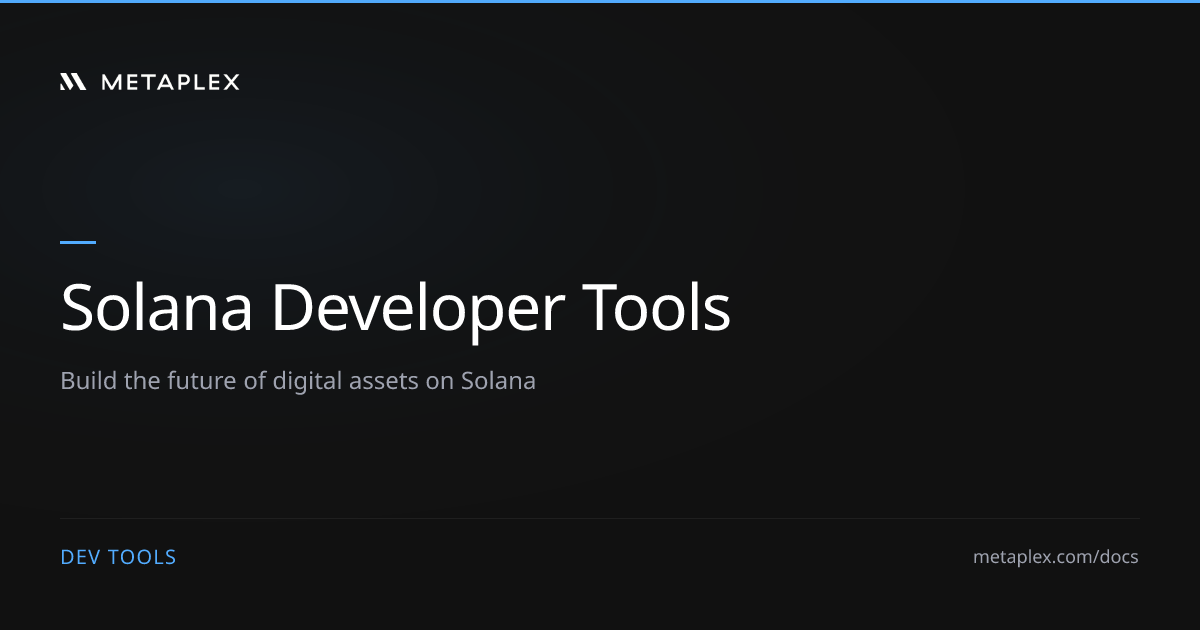
Task: Click the Metaplex logo icon
Action: (x=74, y=82)
